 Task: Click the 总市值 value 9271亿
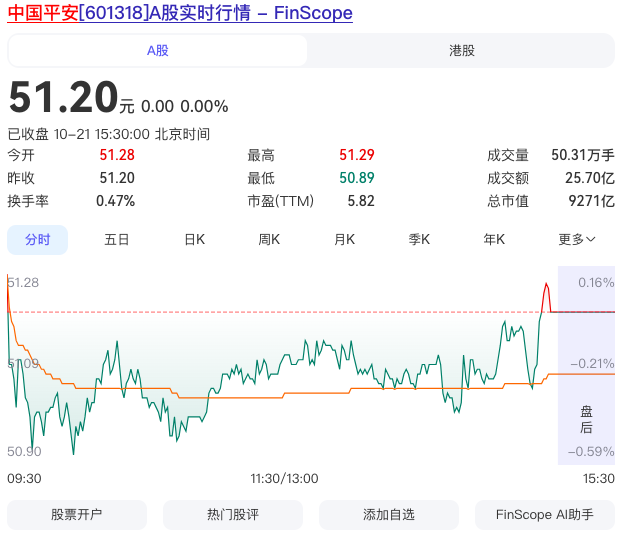click(592, 201)
